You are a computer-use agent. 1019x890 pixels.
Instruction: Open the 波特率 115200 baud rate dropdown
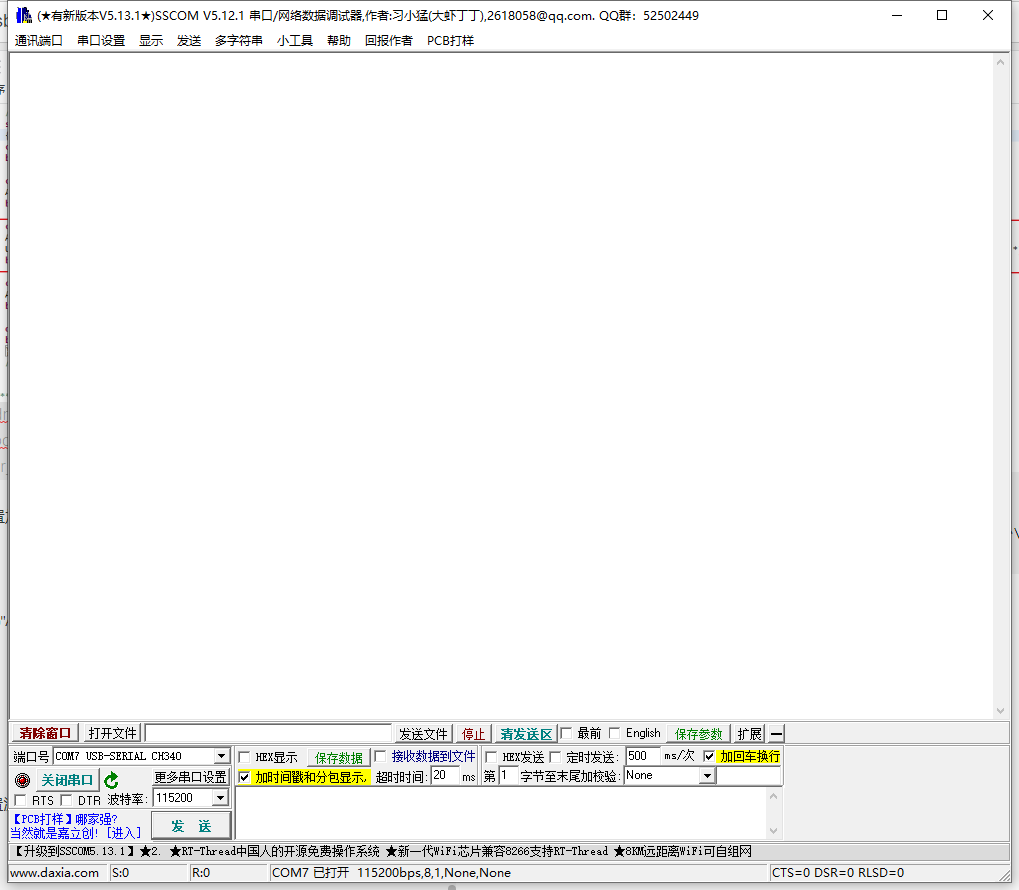[x=222, y=797]
